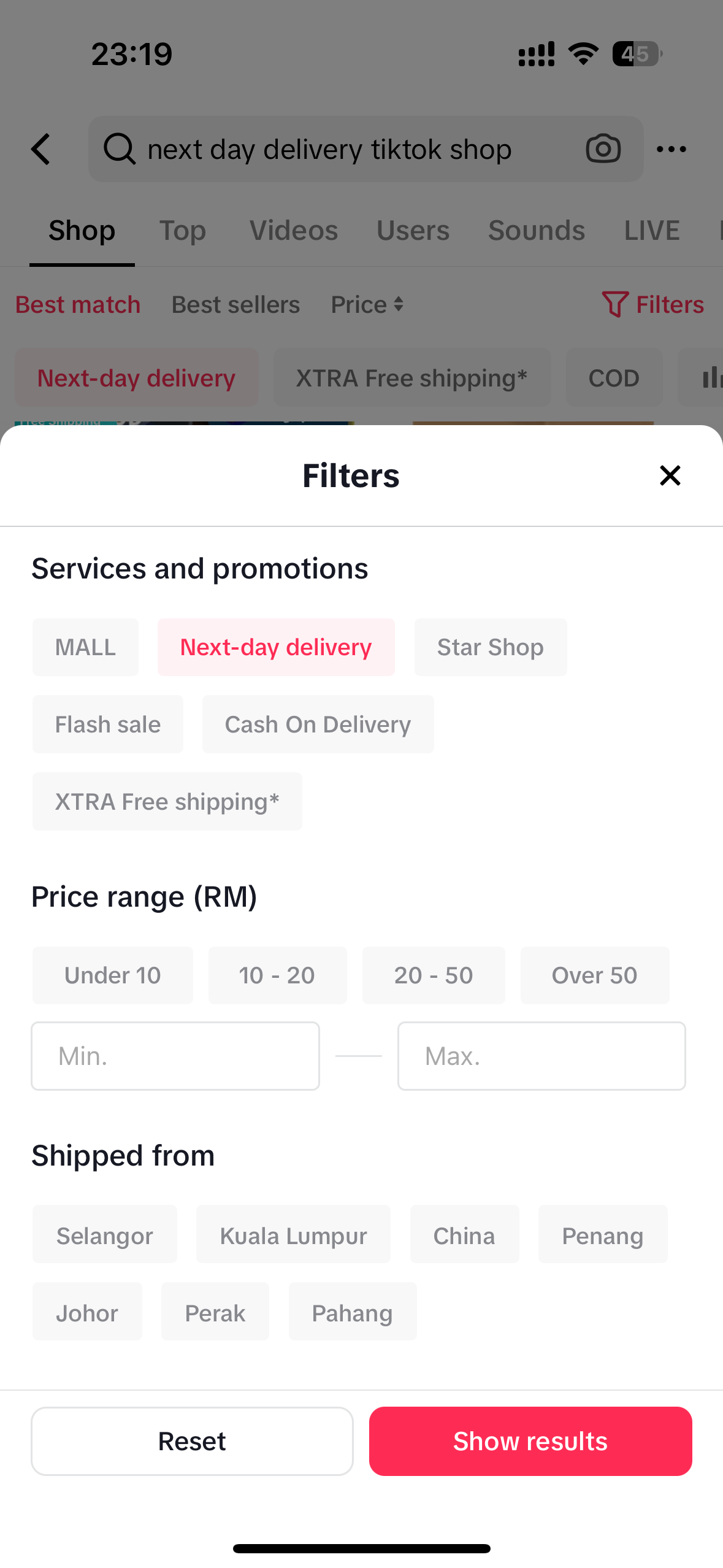The height and width of the screenshot is (1568, 723).
Task: Select the 20 - 50 price range
Action: pos(434,975)
